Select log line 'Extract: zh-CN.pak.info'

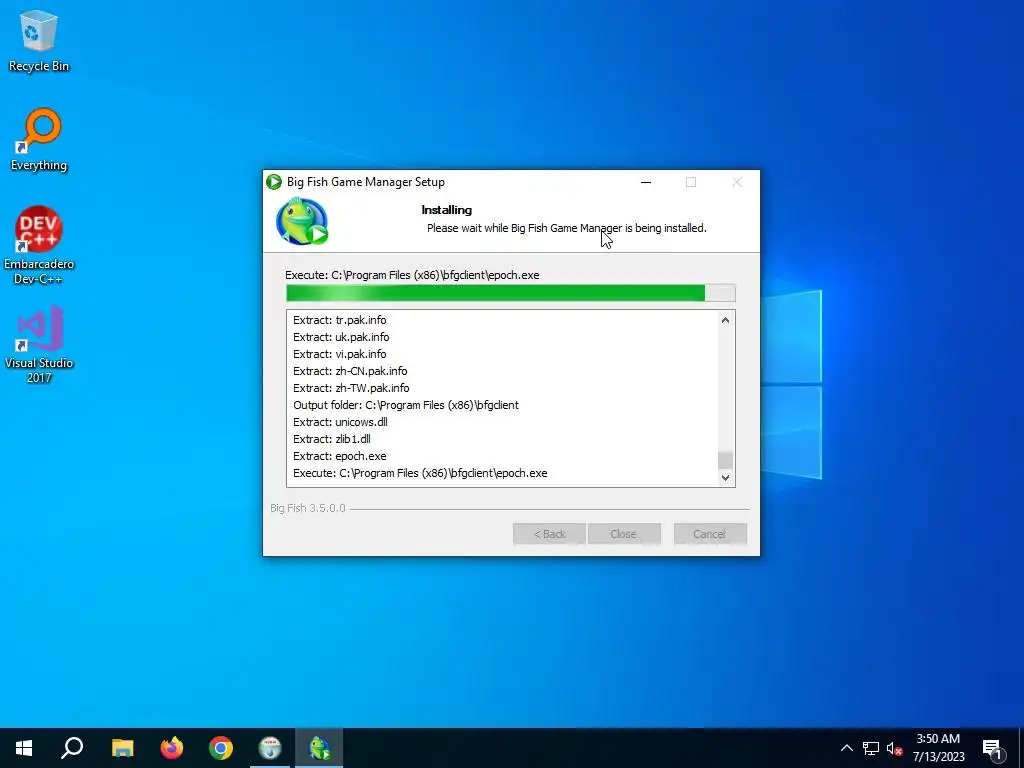(350, 371)
